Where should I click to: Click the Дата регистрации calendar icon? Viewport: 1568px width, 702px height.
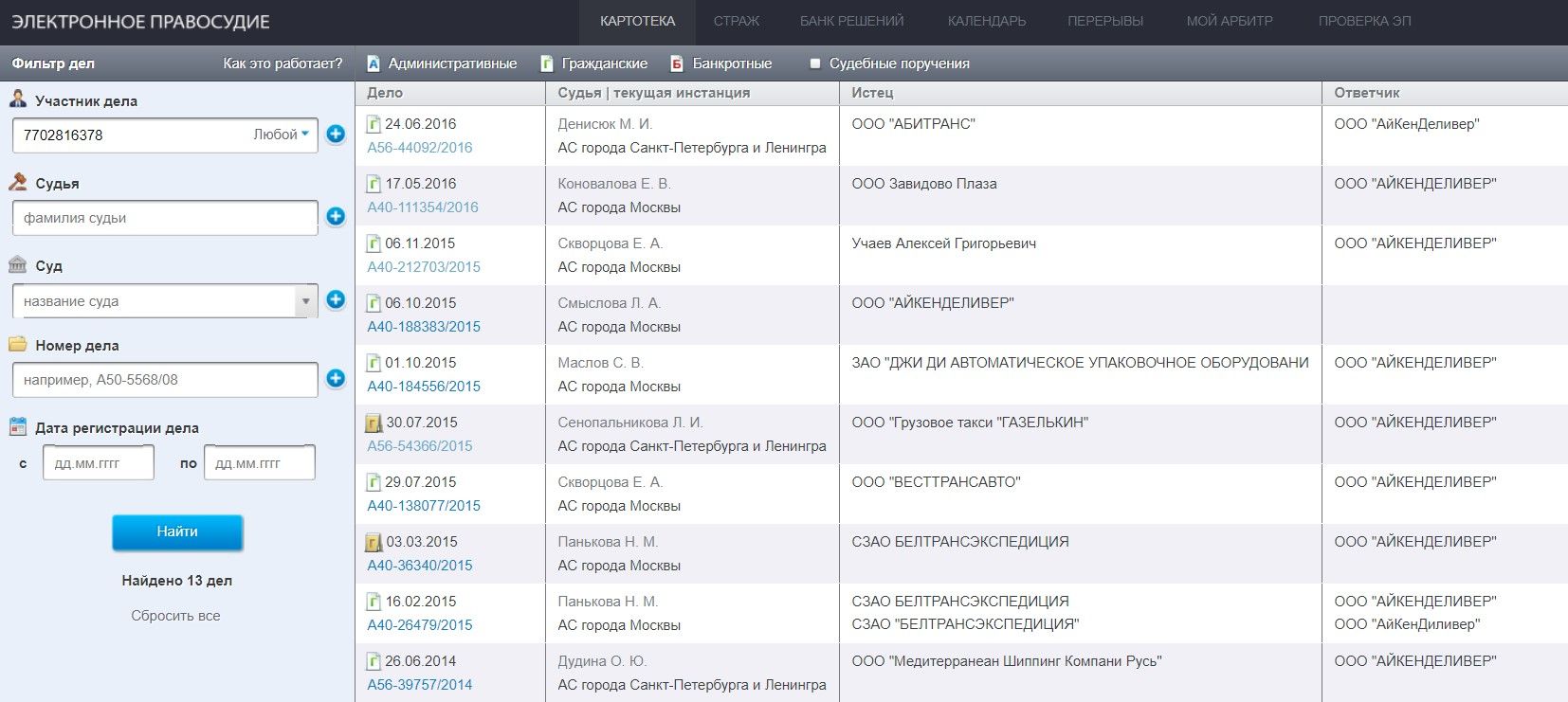point(18,426)
